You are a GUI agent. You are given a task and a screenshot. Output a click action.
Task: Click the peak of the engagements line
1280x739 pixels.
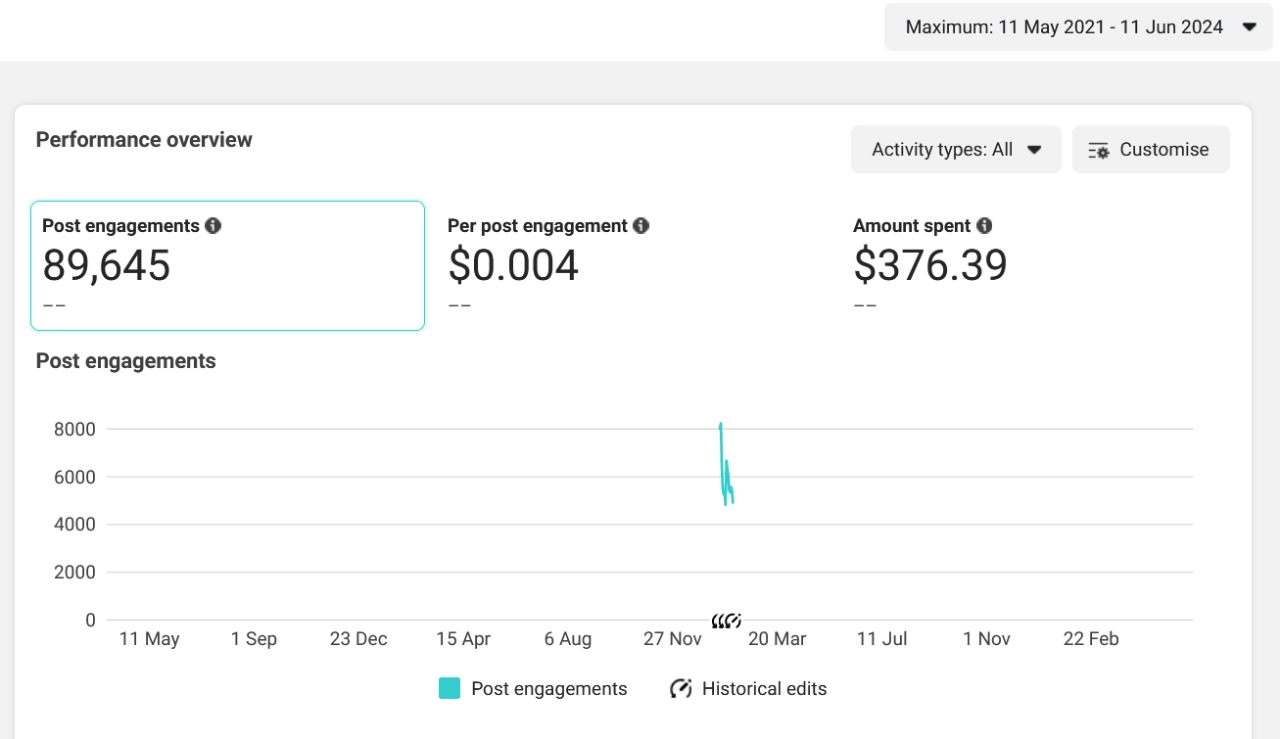point(720,425)
